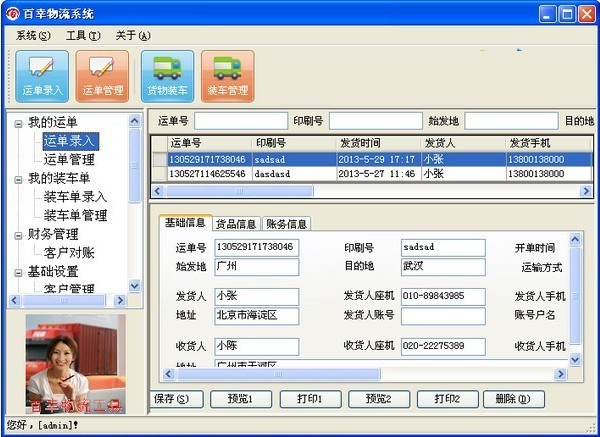Click the first row's selector cell
Screen dimensions: 600x437
[x=160, y=159]
